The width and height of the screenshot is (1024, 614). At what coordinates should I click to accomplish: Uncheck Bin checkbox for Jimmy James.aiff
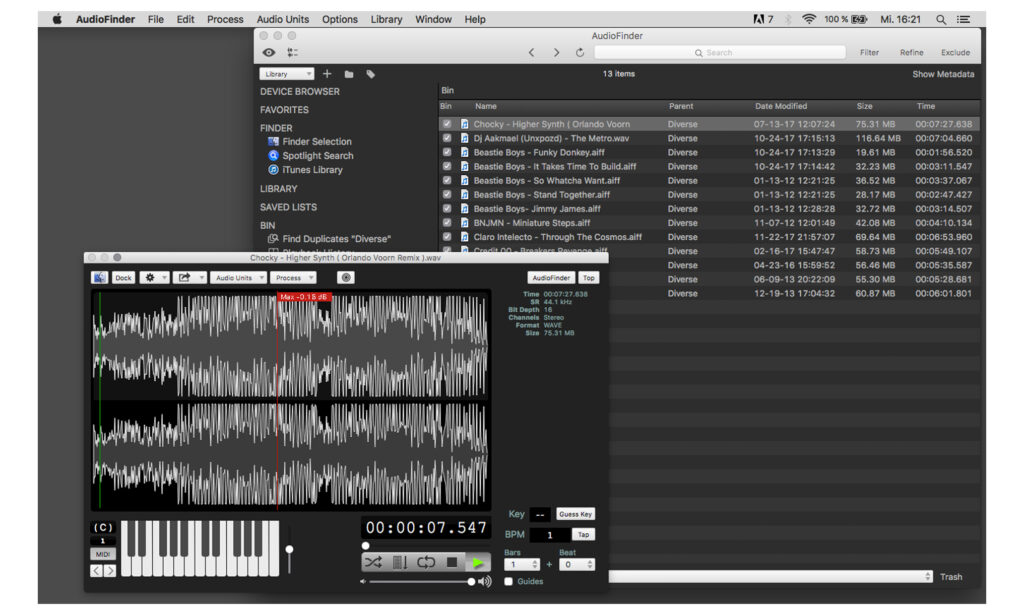tap(447, 209)
